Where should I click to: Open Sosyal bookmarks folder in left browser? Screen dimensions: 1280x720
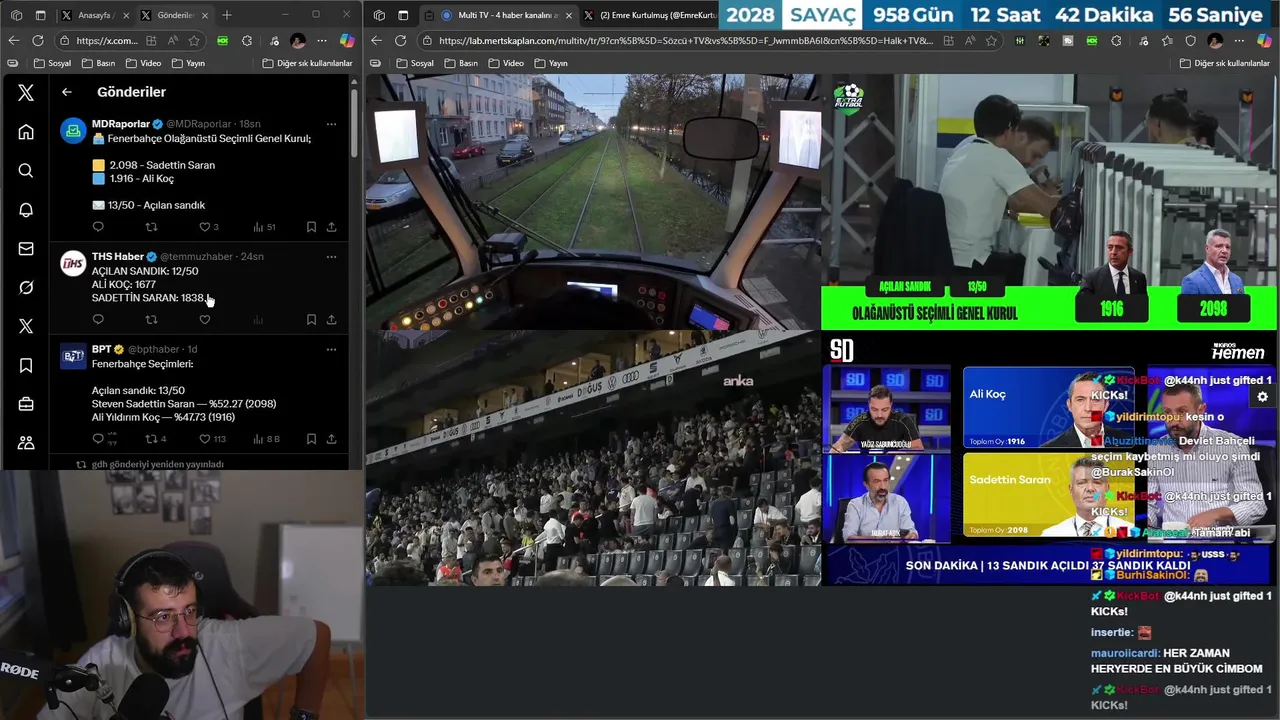click(52, 63)
